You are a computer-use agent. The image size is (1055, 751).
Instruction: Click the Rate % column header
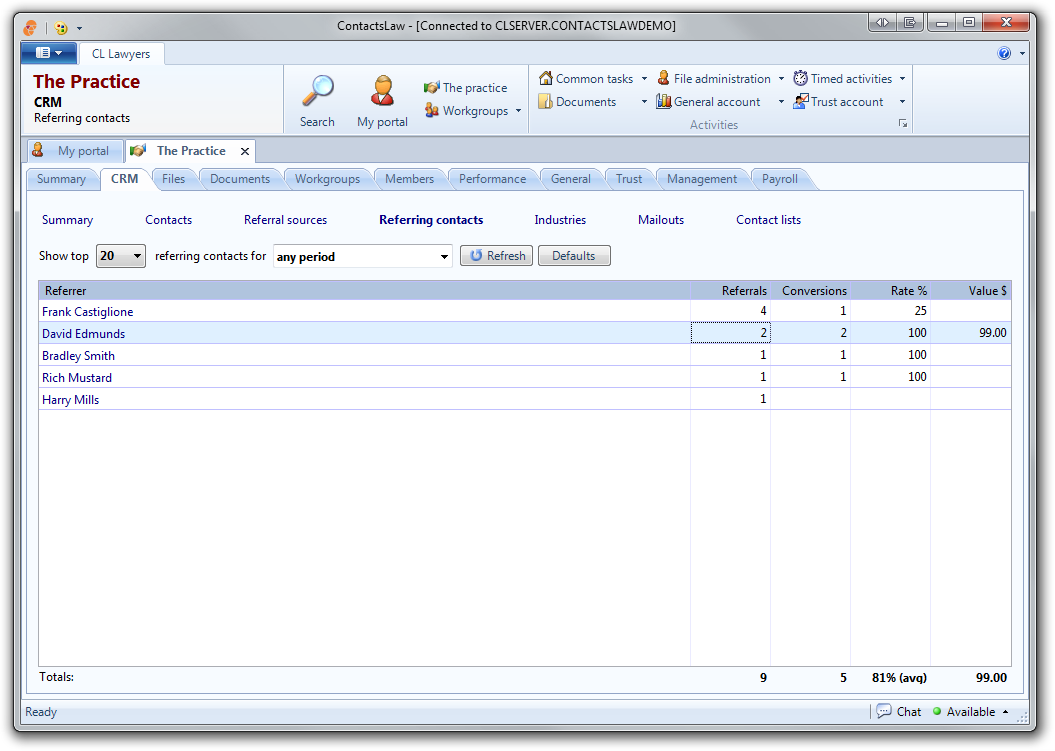click(x=890, y=291)
